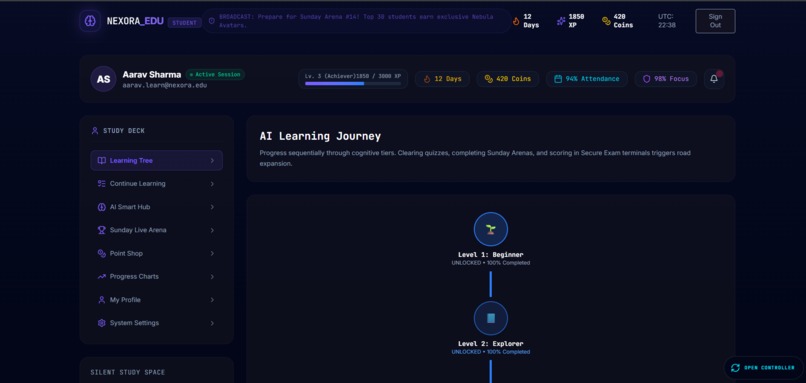Click Level 2 UNLOCKED 100% Completed status
Image resolution: width=806 pixels, height=383 pixels.
490,352
